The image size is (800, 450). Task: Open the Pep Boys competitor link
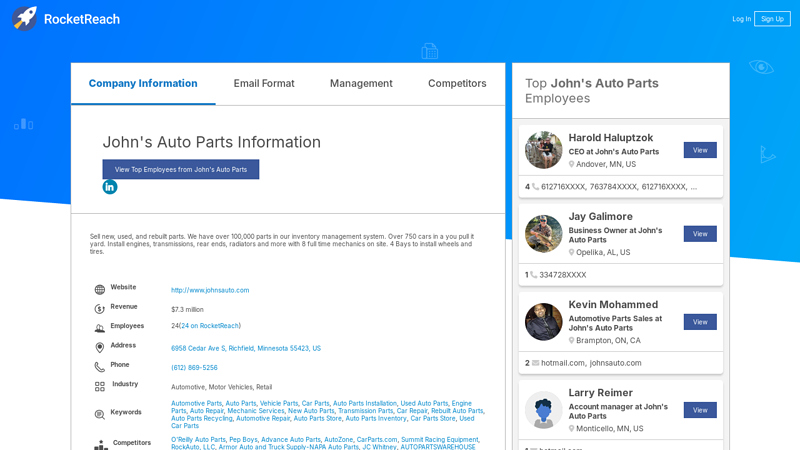tap(243, 440)
